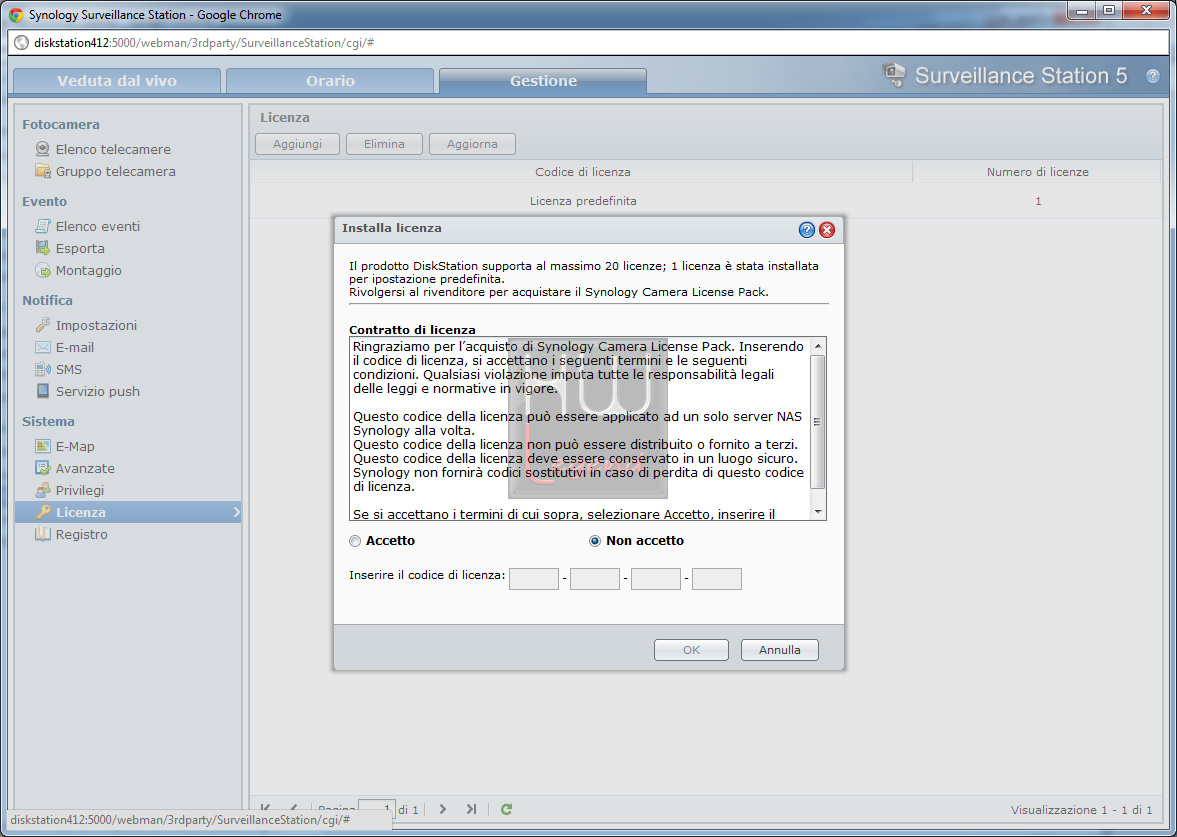Click the Numero di licenze column header
Screen dimensions: 1177x837
(x=1037, y=172)
